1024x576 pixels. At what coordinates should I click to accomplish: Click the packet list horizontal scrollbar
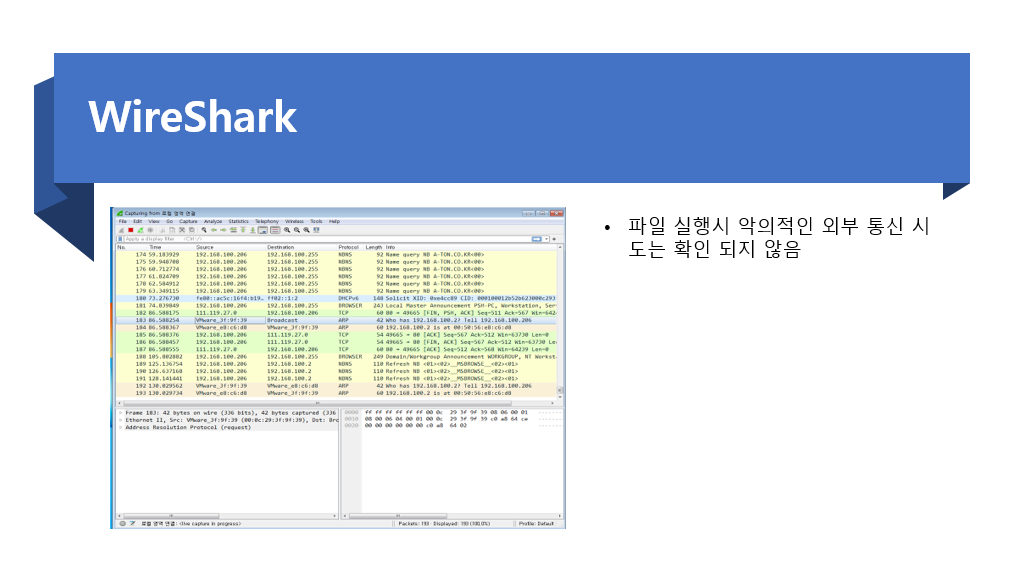[x=336, y=404]
